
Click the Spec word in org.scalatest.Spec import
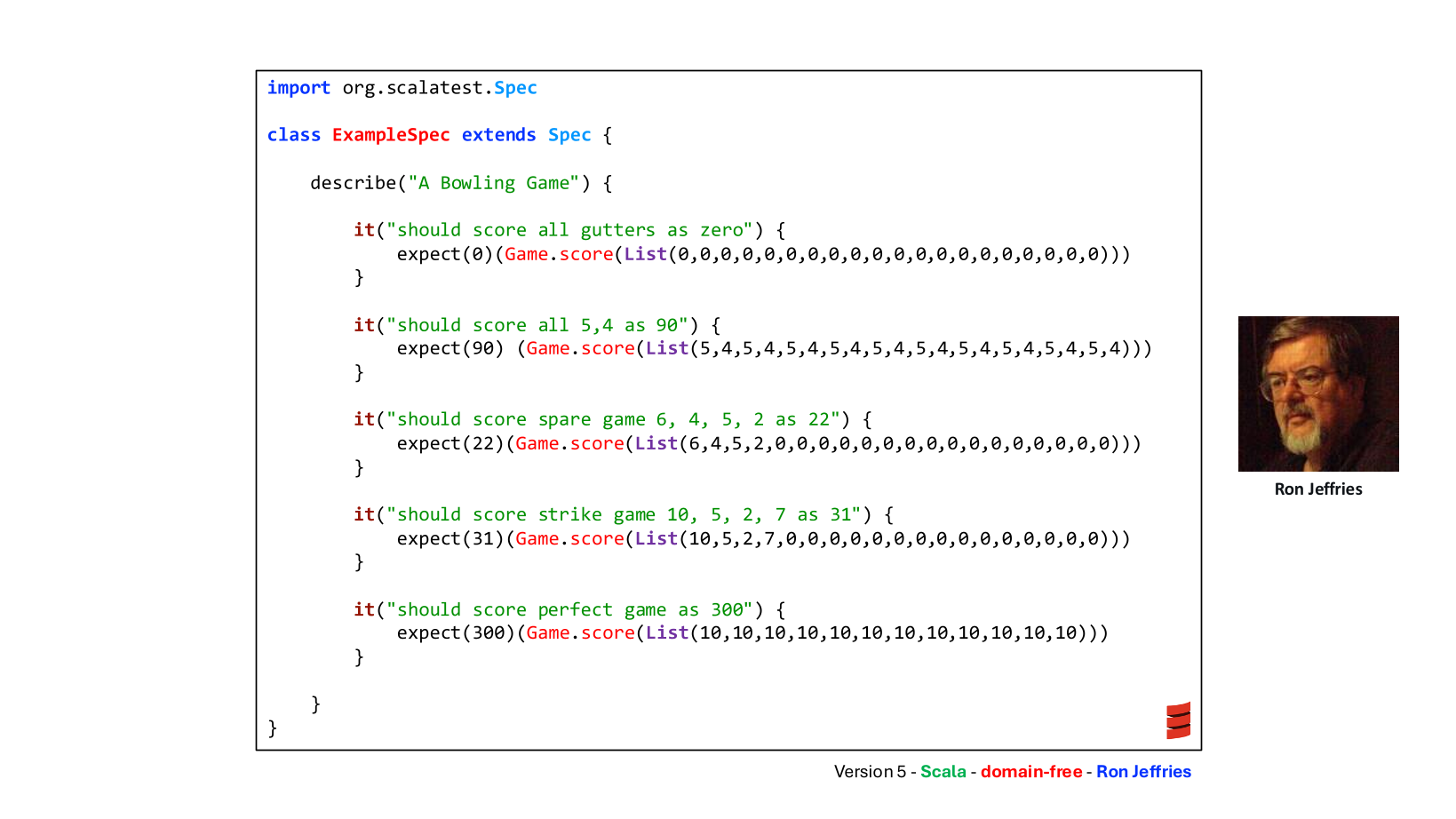515,88
